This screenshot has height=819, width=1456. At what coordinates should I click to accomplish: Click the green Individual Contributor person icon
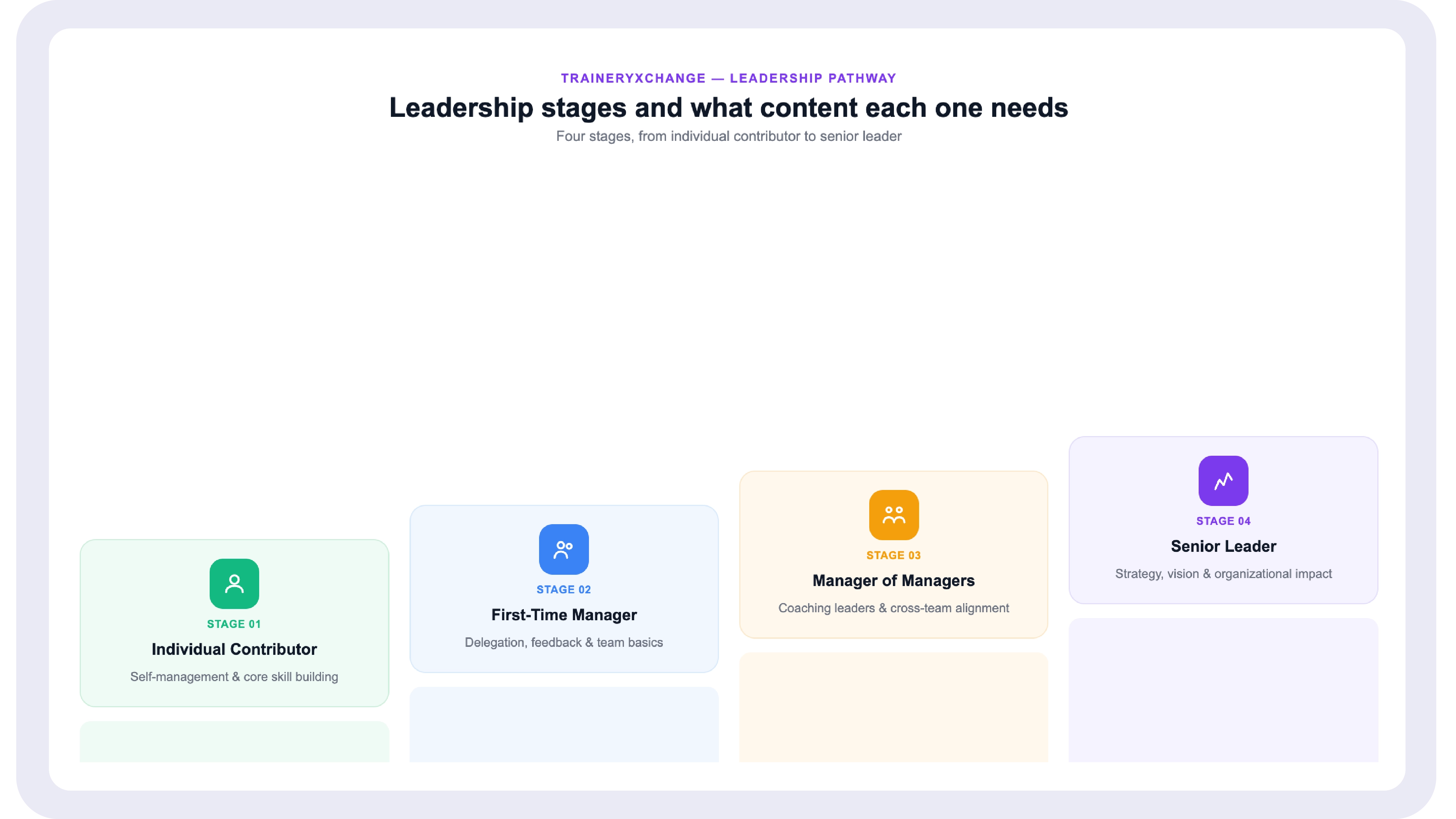coord(234,583)
